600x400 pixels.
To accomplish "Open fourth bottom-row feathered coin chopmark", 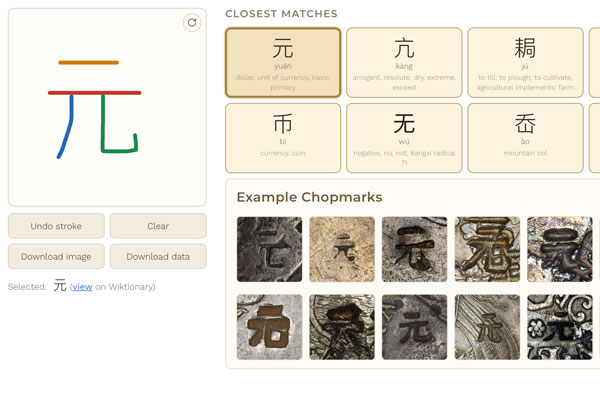I will point(487,327).
